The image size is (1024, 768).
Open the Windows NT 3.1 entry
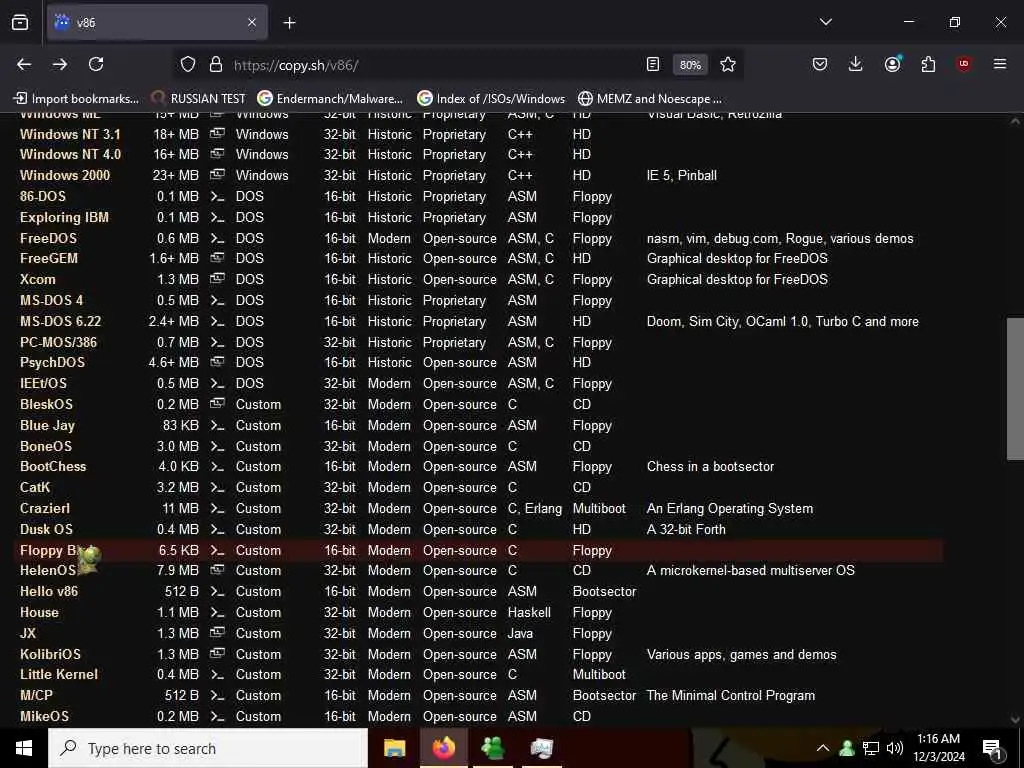[x=70, y=134]
